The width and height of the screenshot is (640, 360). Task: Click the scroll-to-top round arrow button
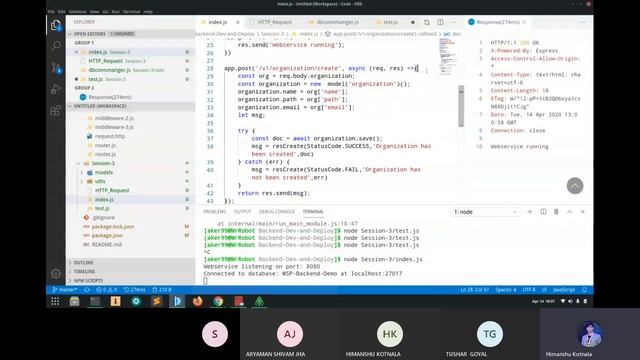point(575,186)
